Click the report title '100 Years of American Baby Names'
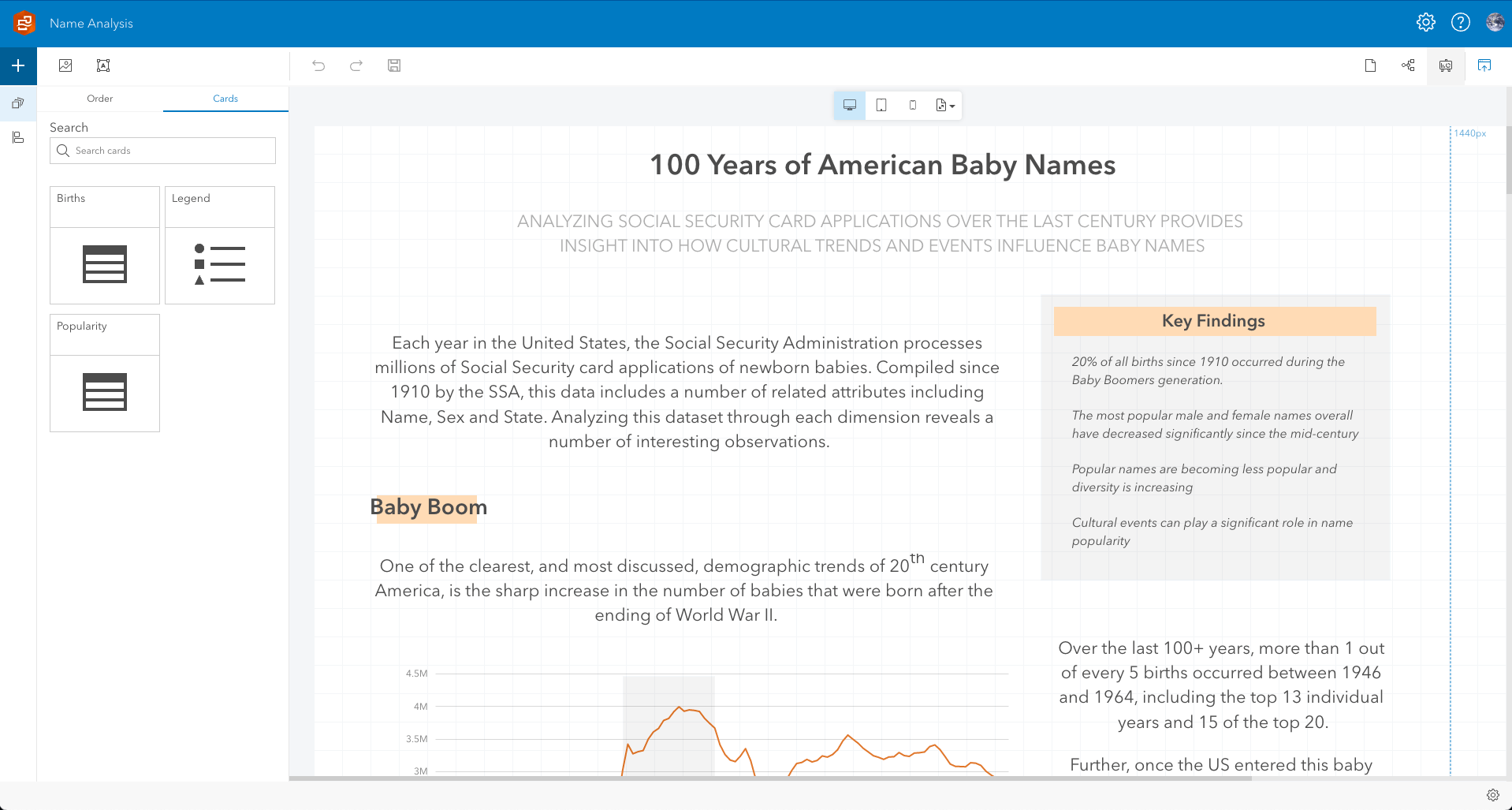The width and height of the screenshot is (1512, 810). [882, 165]
